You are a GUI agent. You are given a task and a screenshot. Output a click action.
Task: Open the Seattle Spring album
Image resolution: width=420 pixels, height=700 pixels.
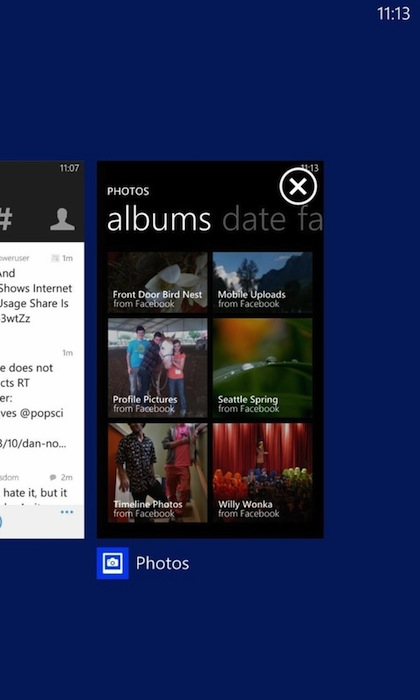coord(262,368)
